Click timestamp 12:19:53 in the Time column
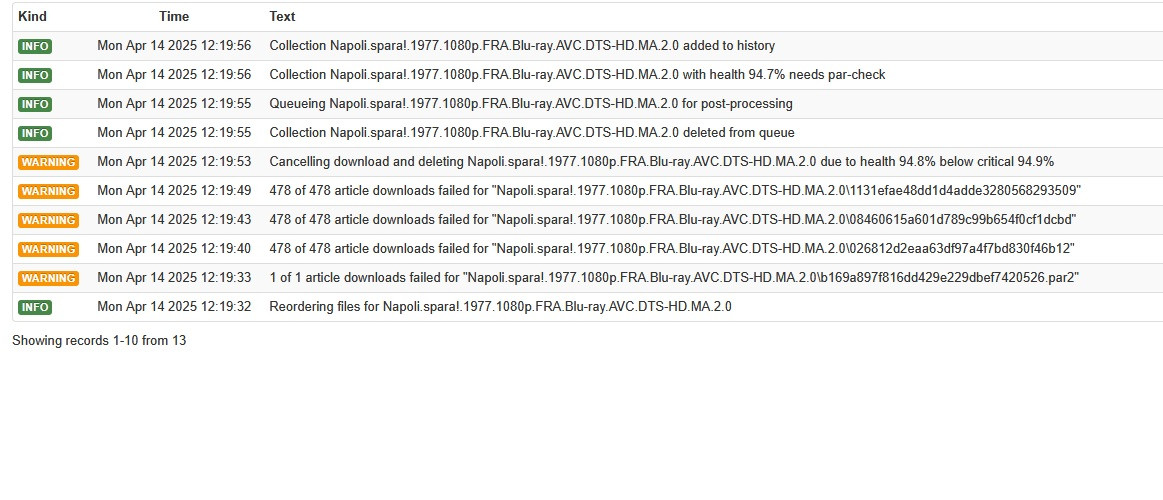This screenshot has height=500, width=1163. [174, 162]
